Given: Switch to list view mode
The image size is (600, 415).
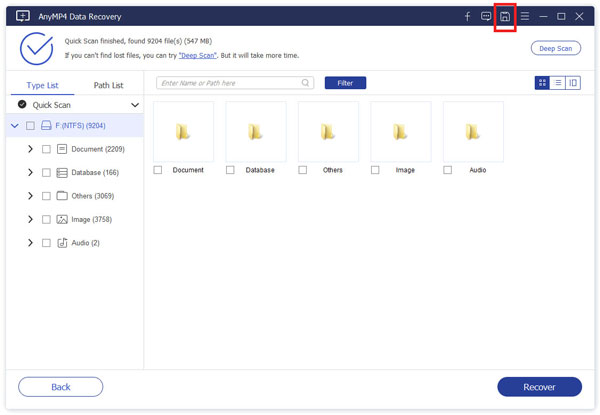Looking at the screenshot, I should pos(557,83).
